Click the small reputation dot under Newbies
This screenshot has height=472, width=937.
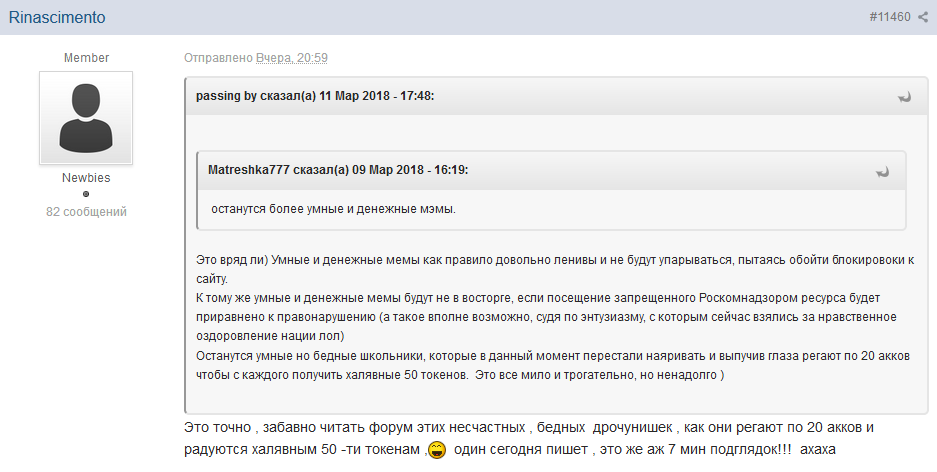pos(86,194)
